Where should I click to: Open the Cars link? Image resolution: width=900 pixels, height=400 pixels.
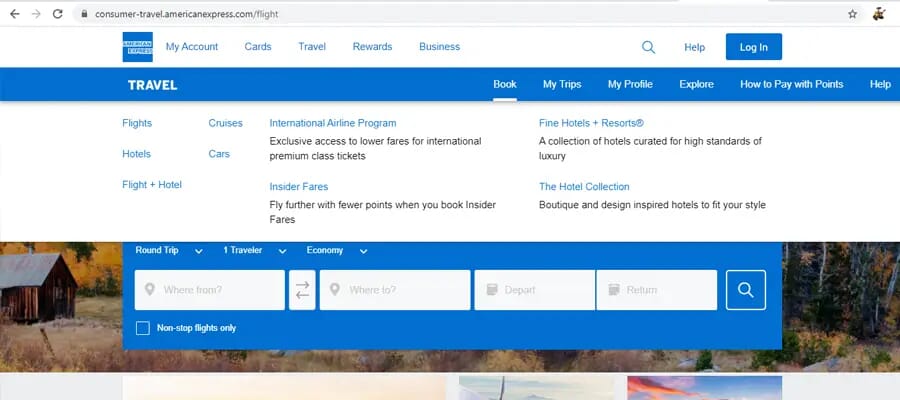pos(219,154)
